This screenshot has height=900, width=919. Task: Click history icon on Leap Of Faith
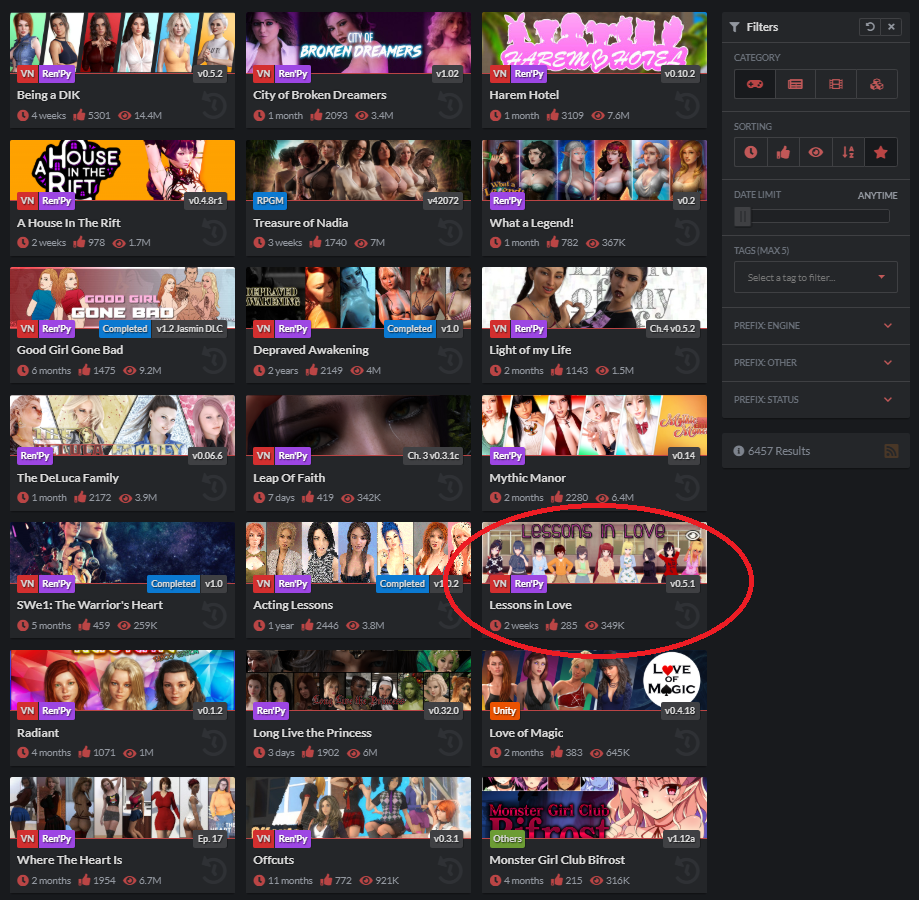[451, 488]
